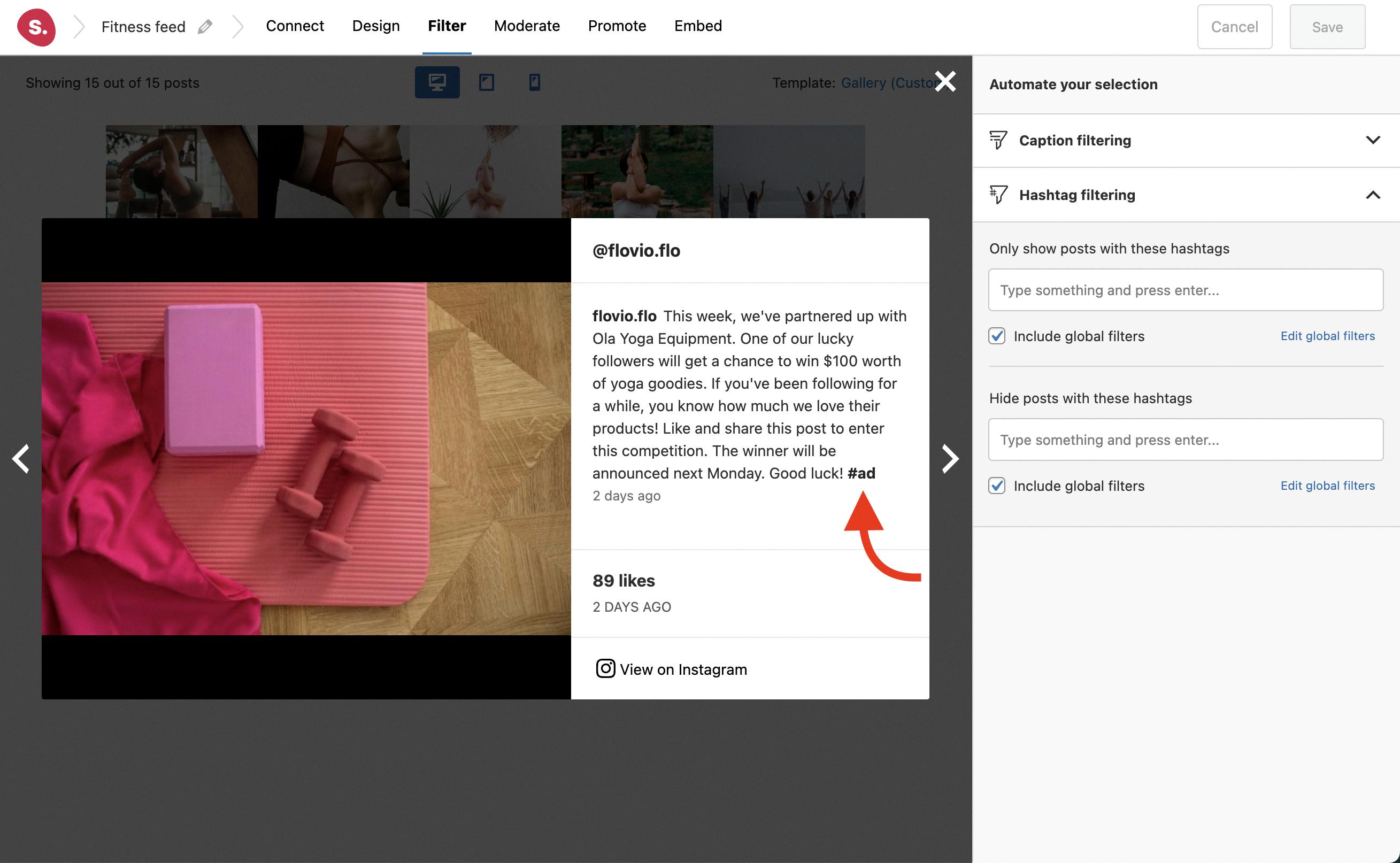Click the pencil icon to rename Fitness feed

[205, 27]
